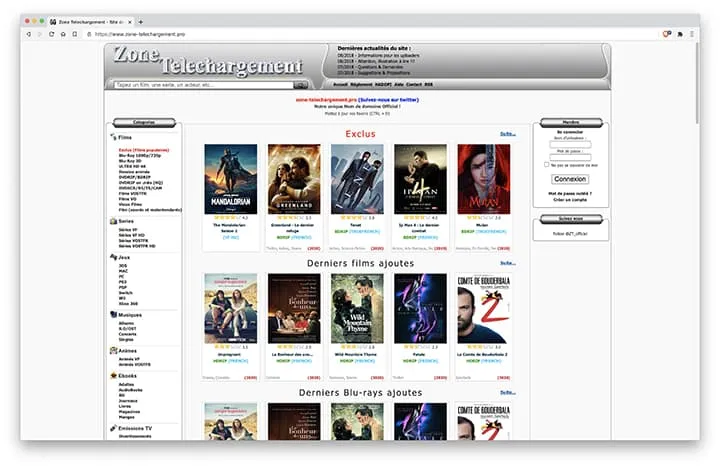Click the Xbox 360 link under Jeux
The image size is (720, 467).
click(128, 304)
